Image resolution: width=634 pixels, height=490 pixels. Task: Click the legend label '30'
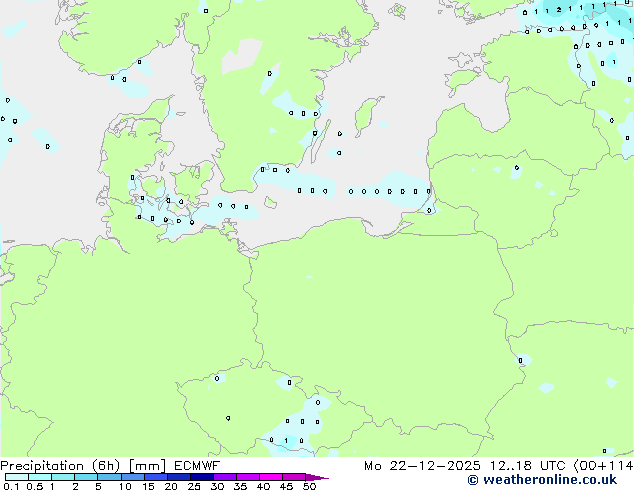coord(217,486)
